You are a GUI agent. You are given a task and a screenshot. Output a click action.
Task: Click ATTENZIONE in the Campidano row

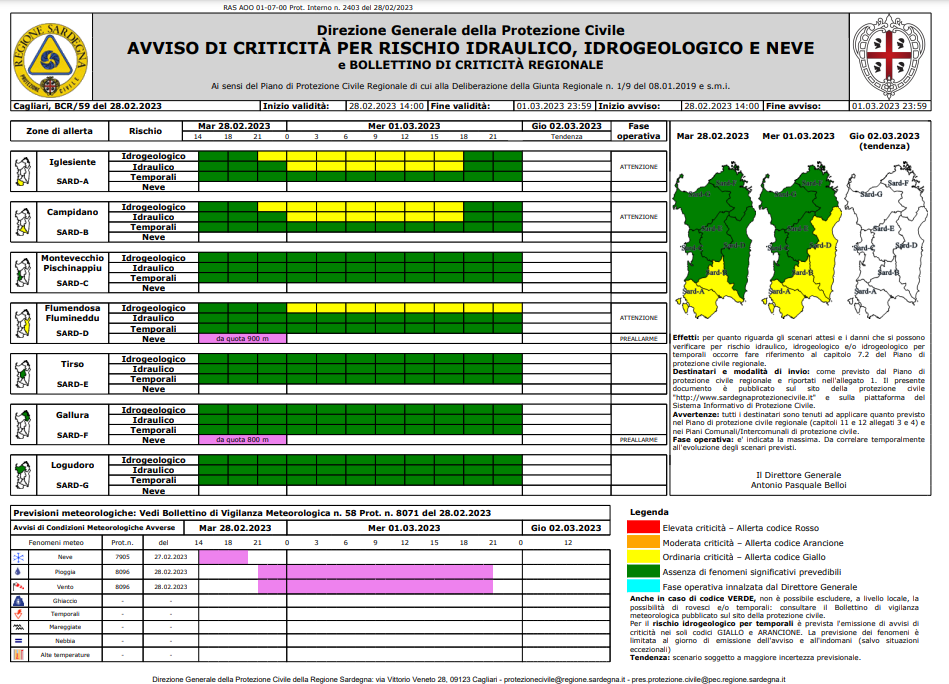click(x=639, y=217)
